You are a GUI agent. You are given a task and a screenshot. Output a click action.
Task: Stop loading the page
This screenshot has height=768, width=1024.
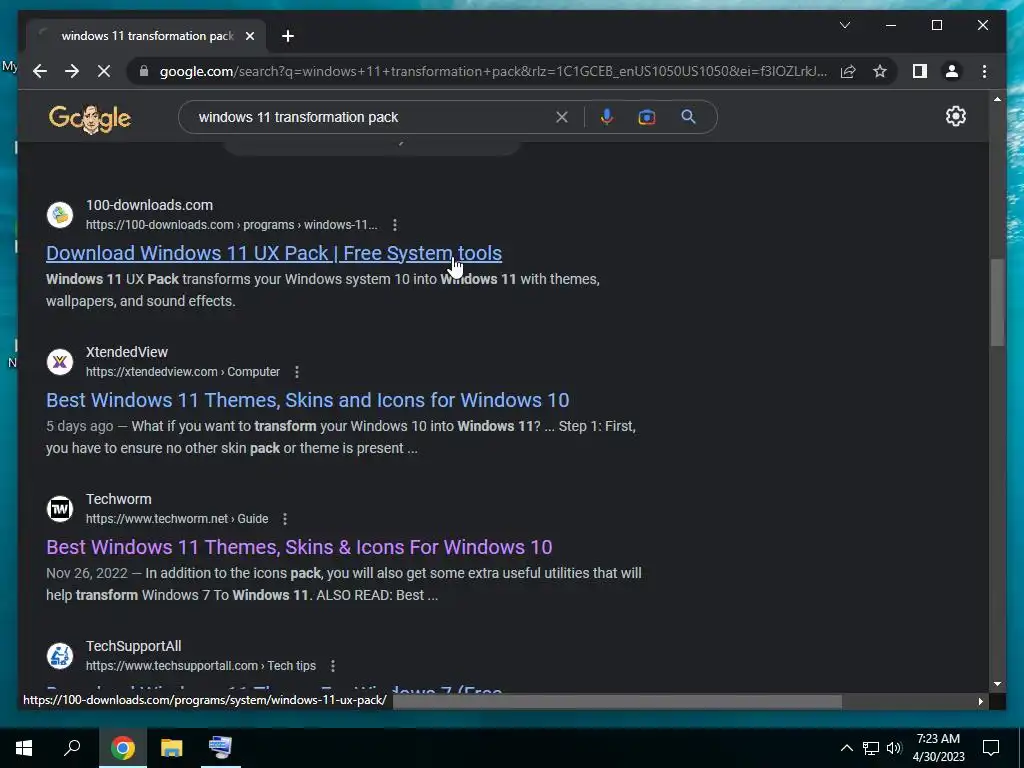coord(104,71)
